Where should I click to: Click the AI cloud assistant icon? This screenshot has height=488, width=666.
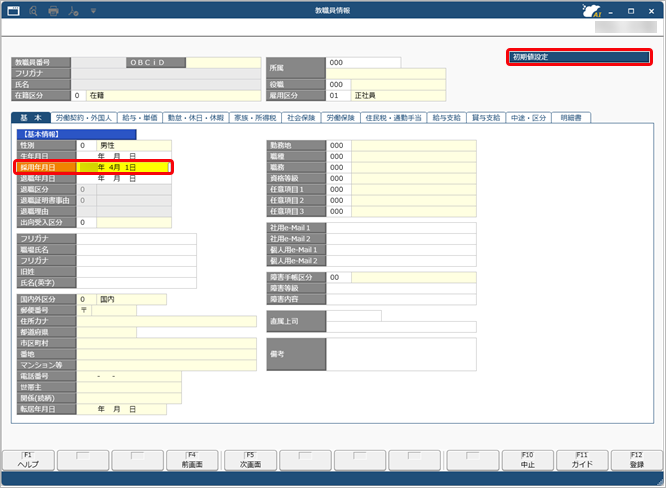(x=592, y=11)
